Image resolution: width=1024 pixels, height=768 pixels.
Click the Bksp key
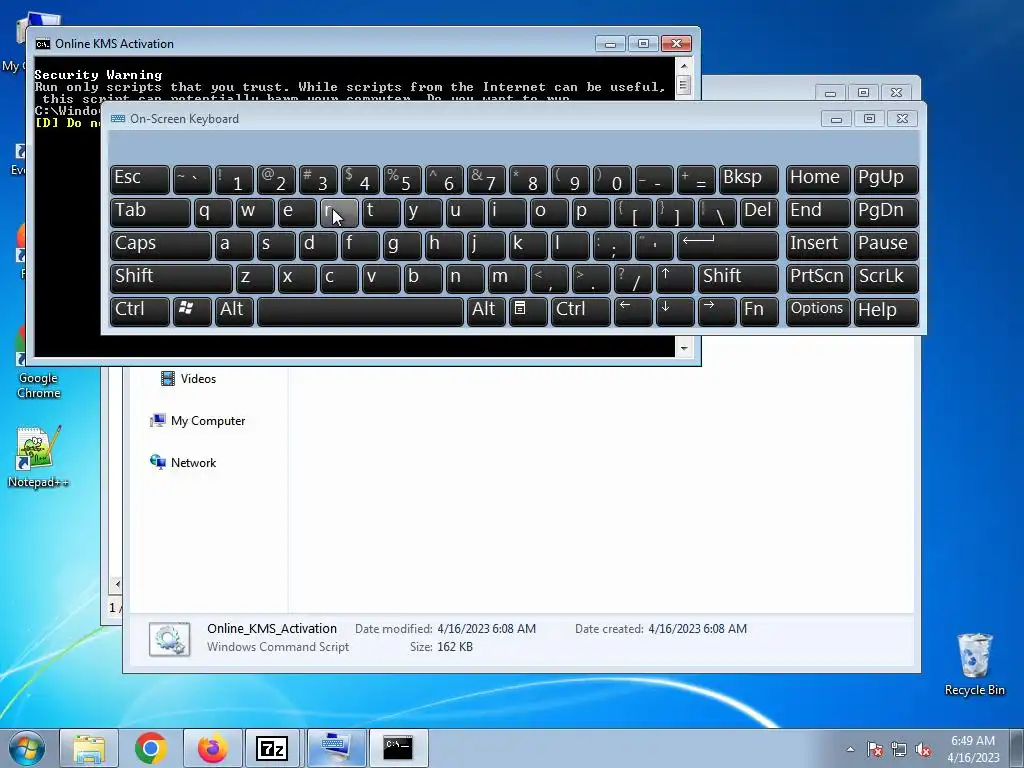748,179
